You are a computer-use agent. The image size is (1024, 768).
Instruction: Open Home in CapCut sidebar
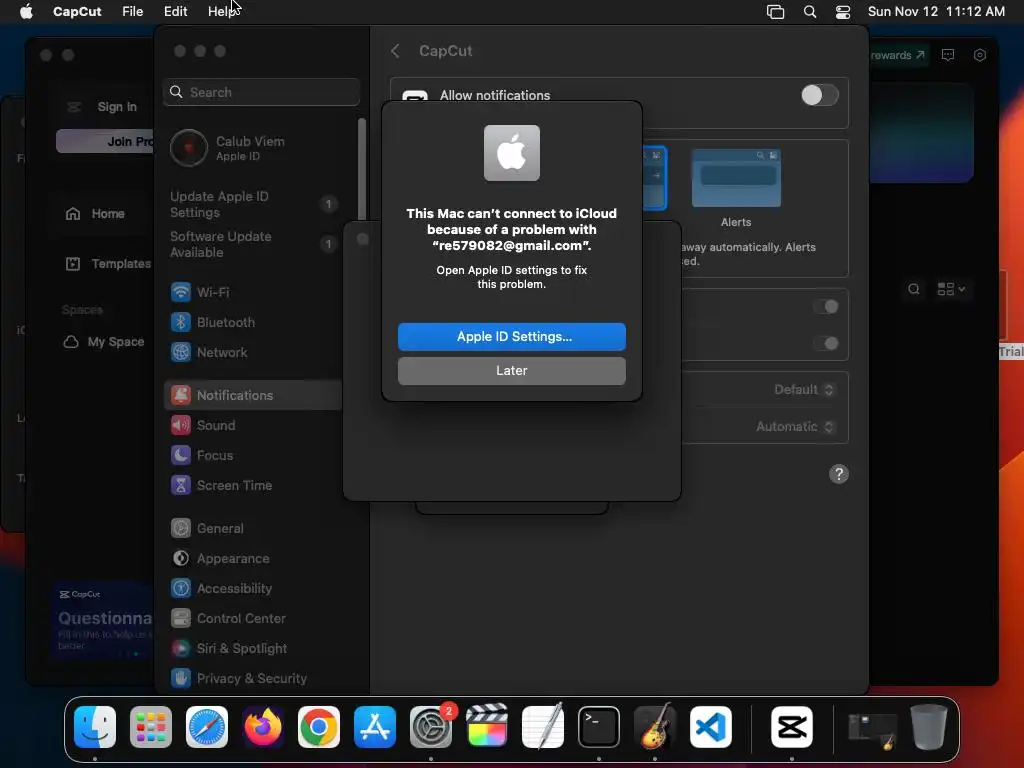click(95, 214)
